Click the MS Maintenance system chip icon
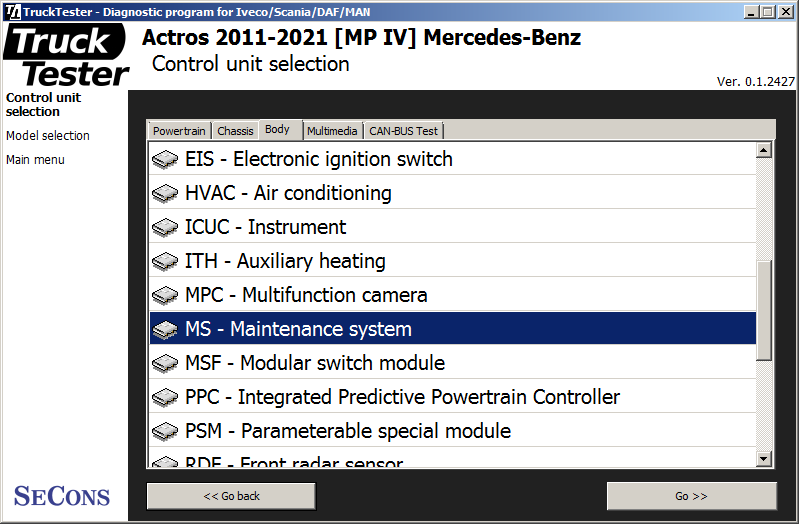The height and width of the screenshot is (524, 799). [165, 329]
